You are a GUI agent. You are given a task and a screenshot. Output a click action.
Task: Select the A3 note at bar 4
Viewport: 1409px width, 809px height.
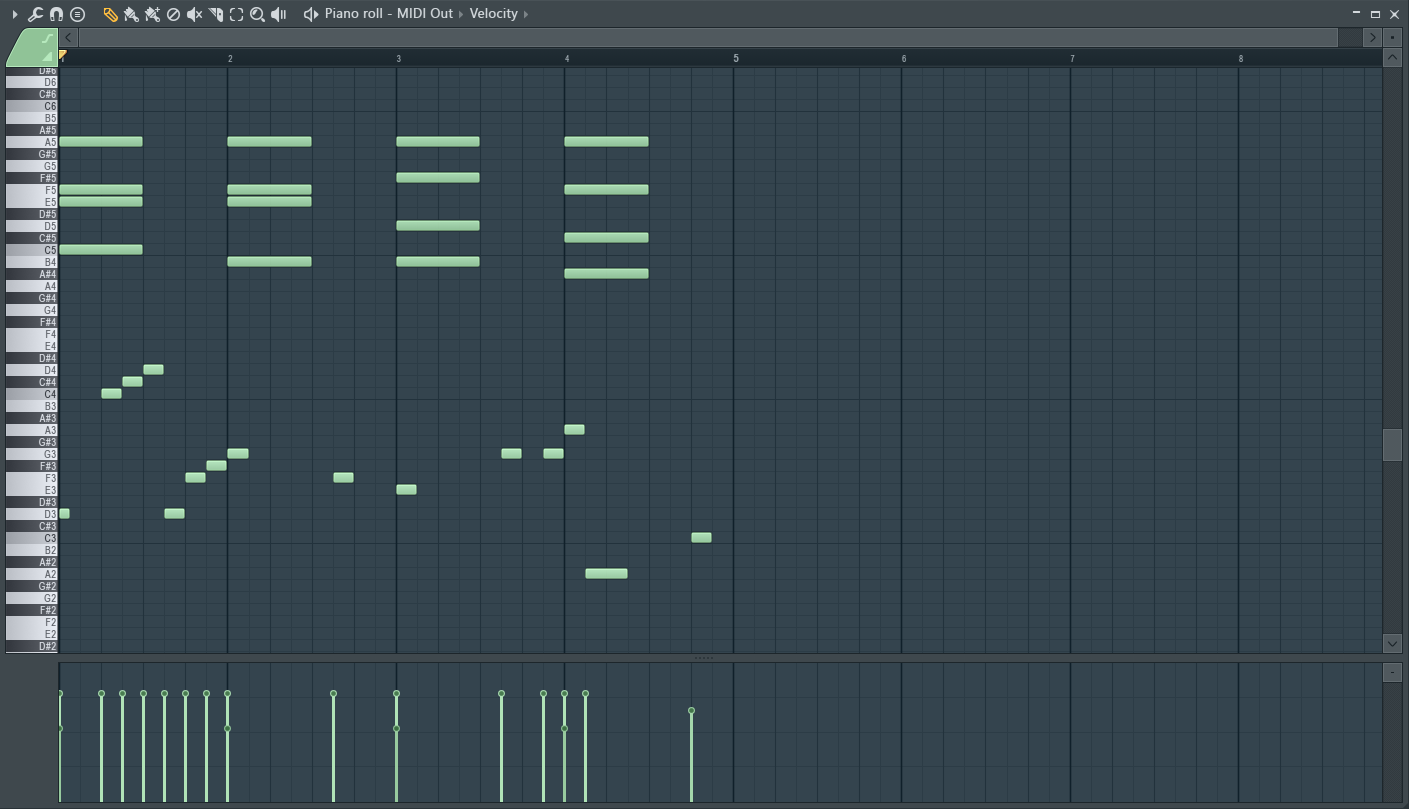pos(574,430)
